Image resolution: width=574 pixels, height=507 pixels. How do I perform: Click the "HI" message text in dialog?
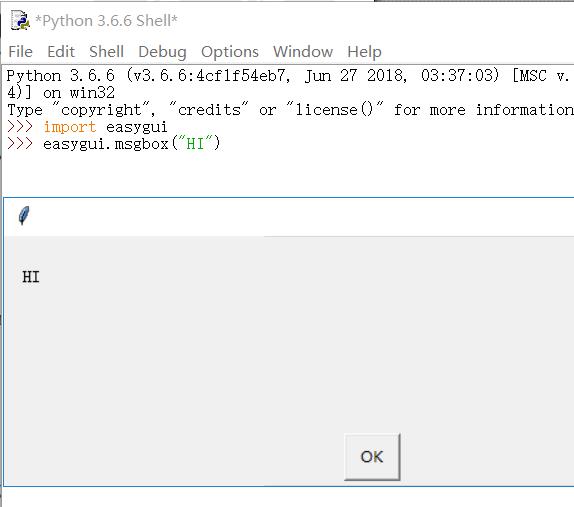[31, 277]
